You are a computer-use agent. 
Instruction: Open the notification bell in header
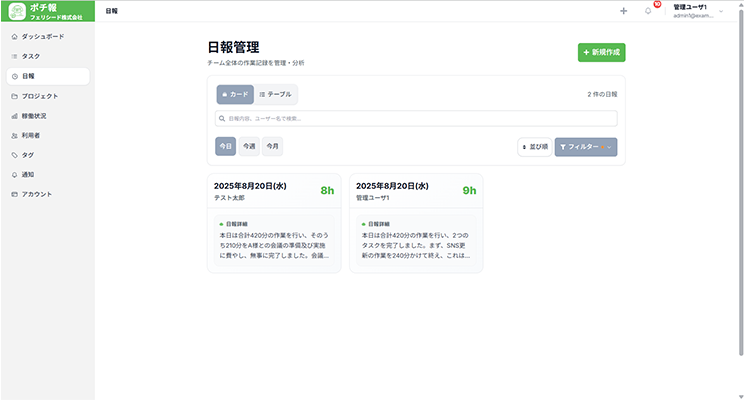[x=648, y=11]
